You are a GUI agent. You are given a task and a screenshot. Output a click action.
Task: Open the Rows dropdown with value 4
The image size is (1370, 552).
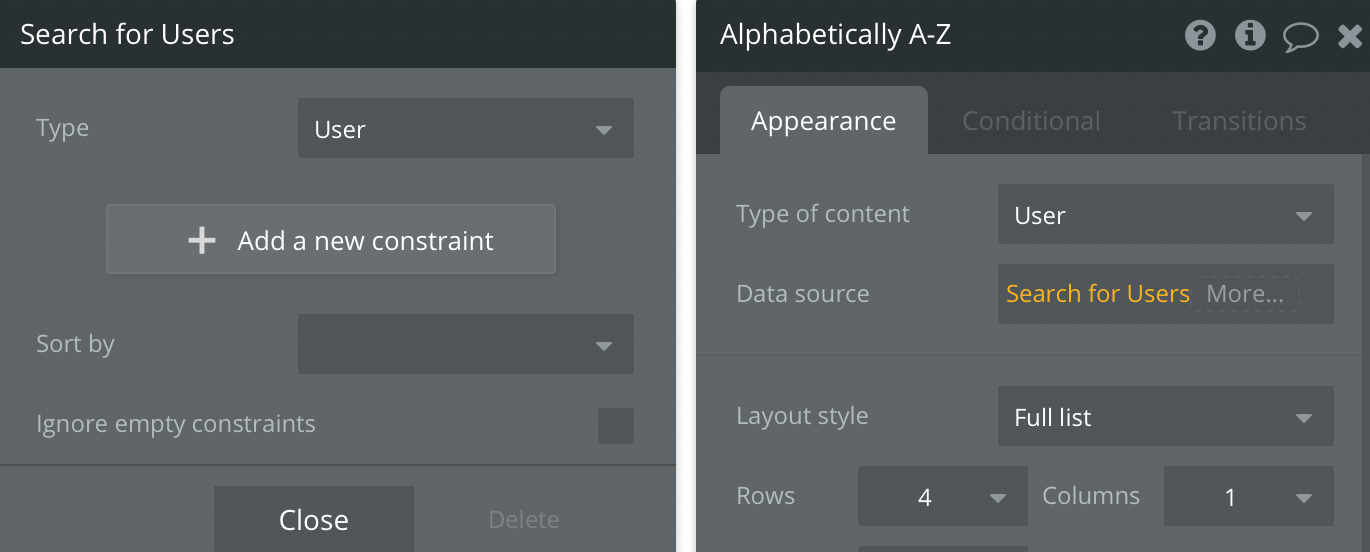pyautogui.click(x=943, y=496)
